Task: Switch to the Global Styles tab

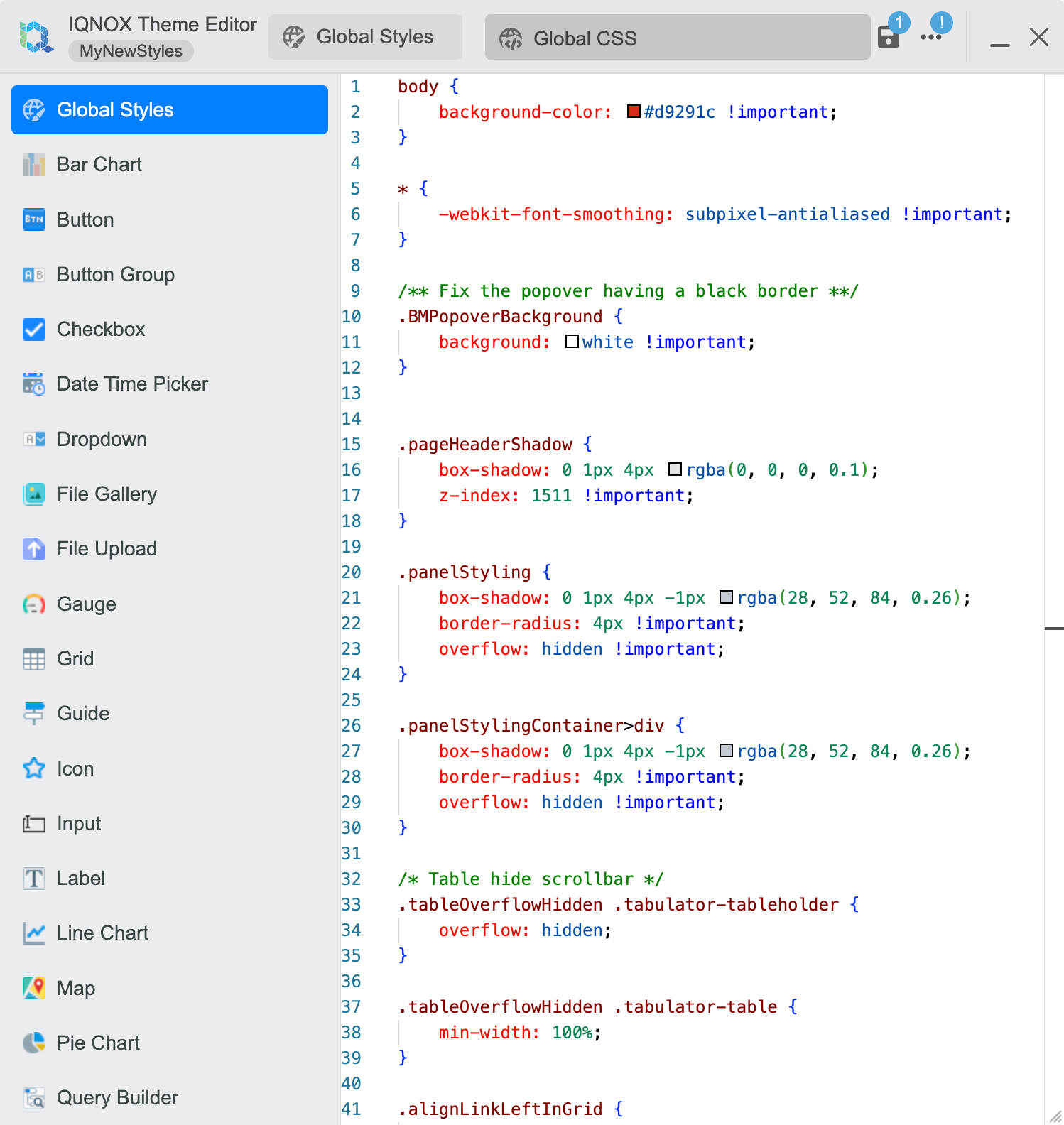Action: coord(365,37)
